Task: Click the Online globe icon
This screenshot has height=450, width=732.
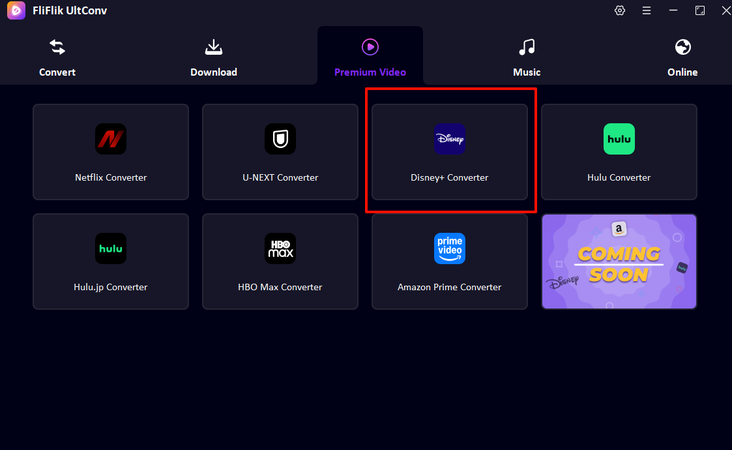Action: click(683, 47)
